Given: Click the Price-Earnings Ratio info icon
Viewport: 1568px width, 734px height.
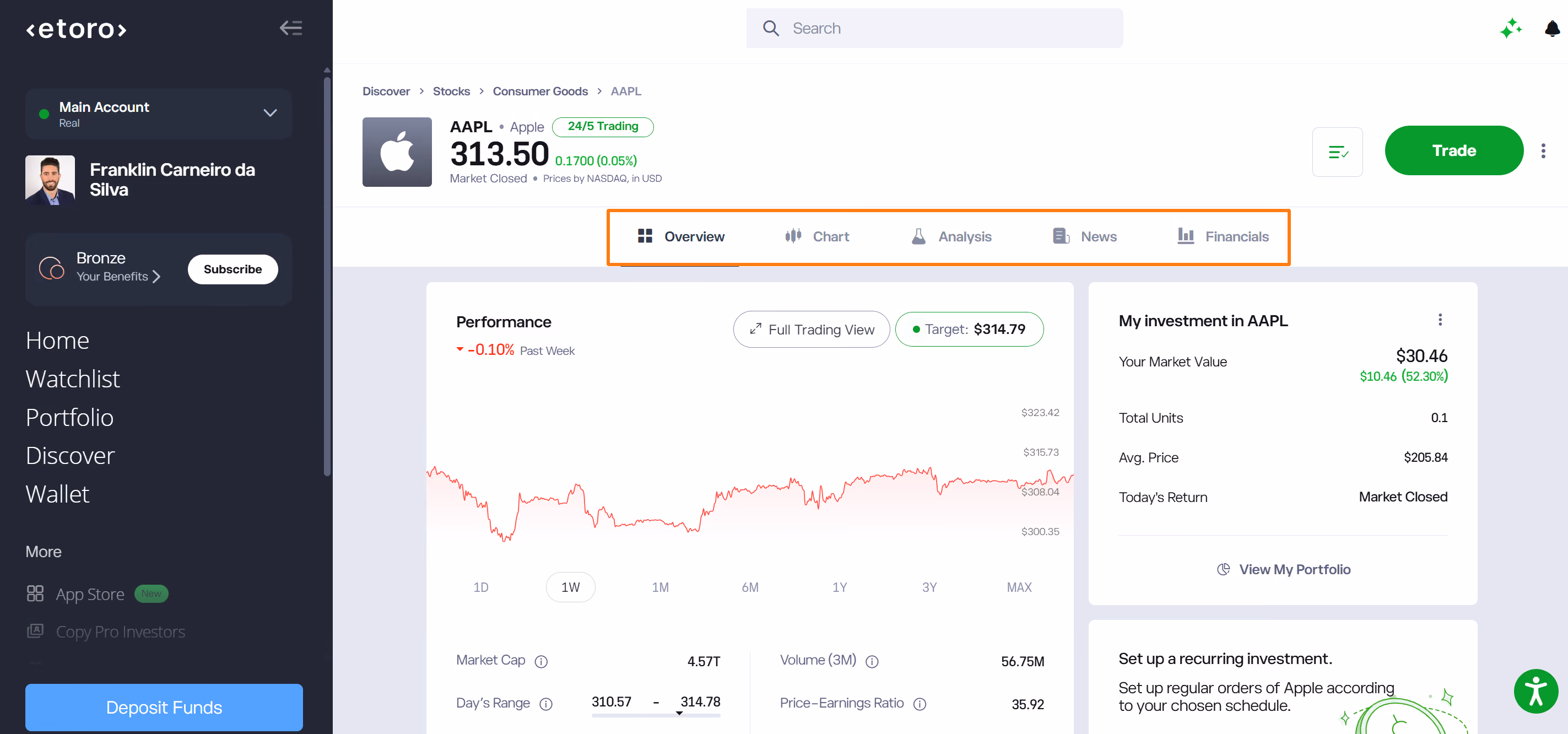Looking at the screenshot, I should coord(920,704).
